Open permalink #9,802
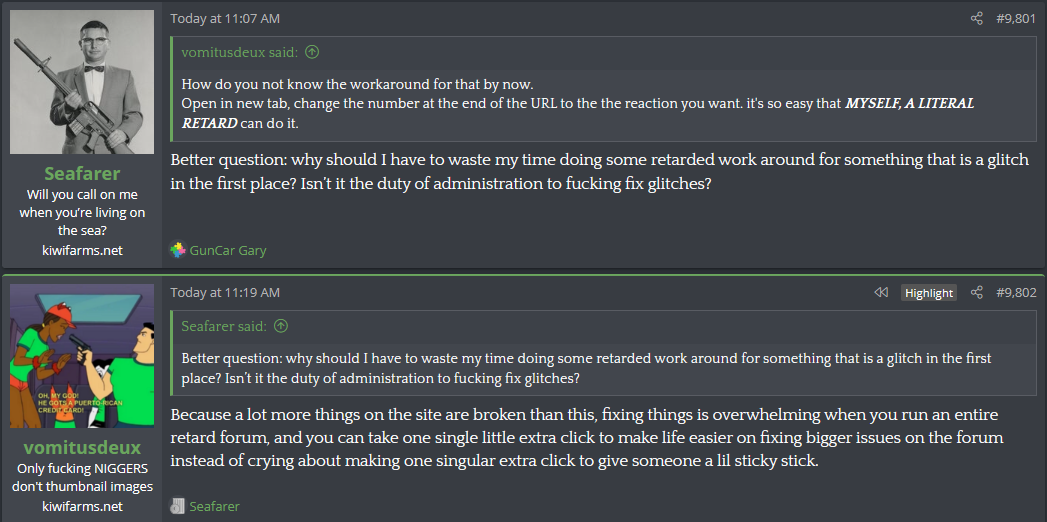 pos(1016,292)
